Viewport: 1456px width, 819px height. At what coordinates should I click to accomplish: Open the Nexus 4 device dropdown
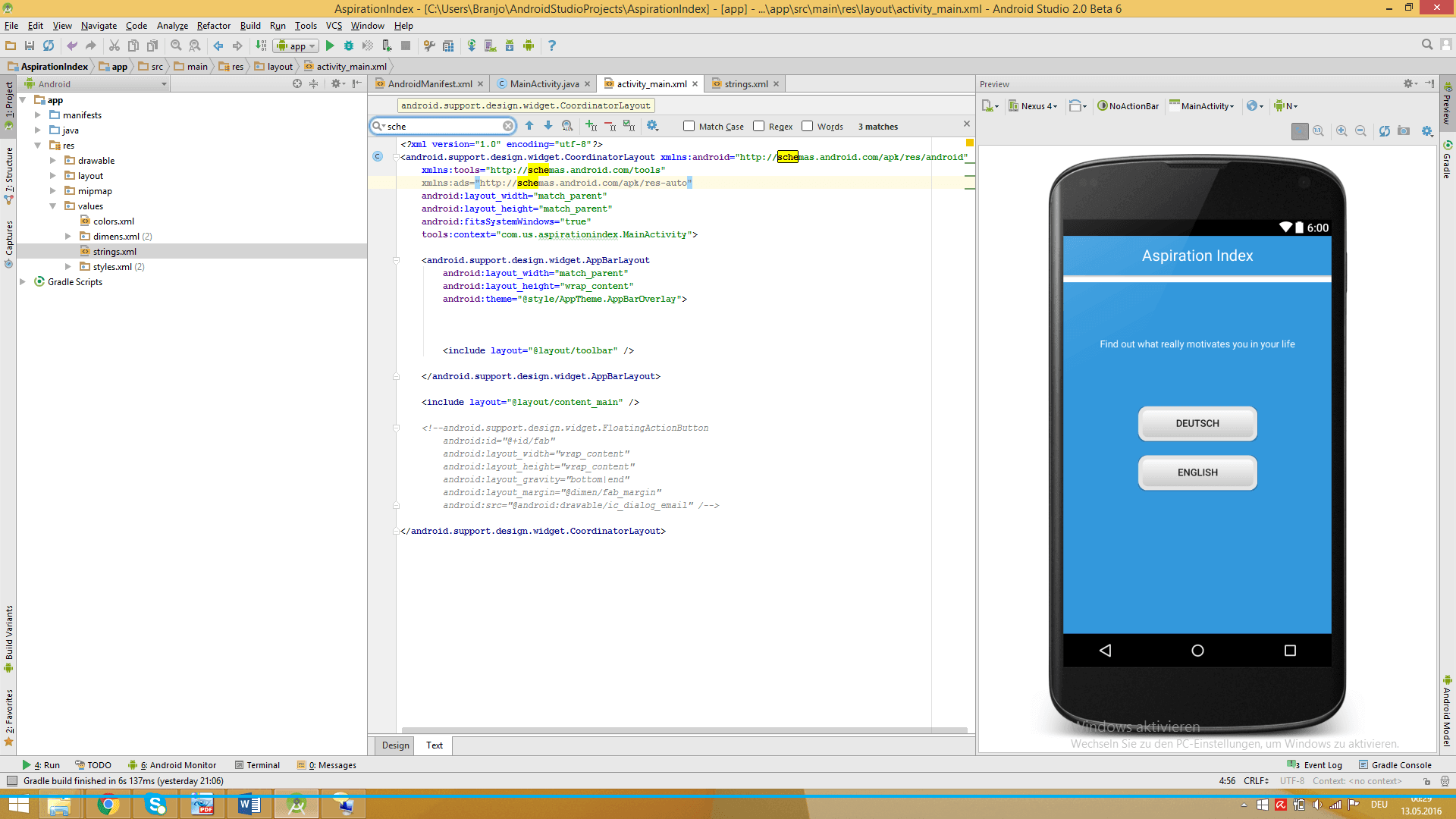point(1033,106)
